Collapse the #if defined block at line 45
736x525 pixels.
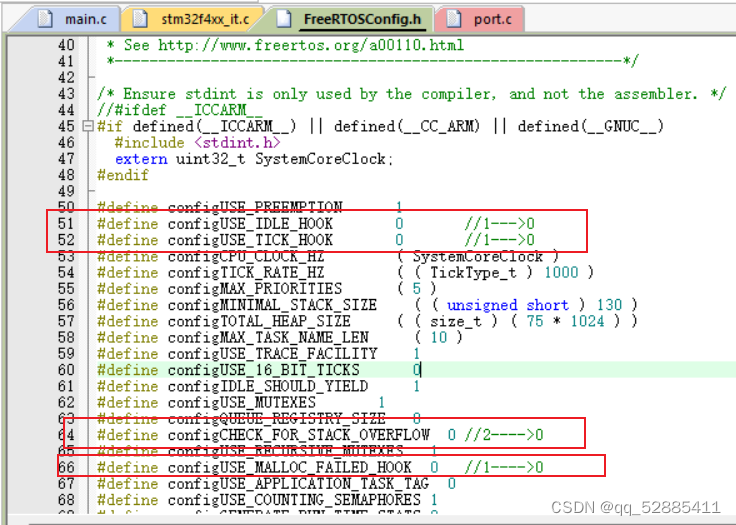click(87, 126)
